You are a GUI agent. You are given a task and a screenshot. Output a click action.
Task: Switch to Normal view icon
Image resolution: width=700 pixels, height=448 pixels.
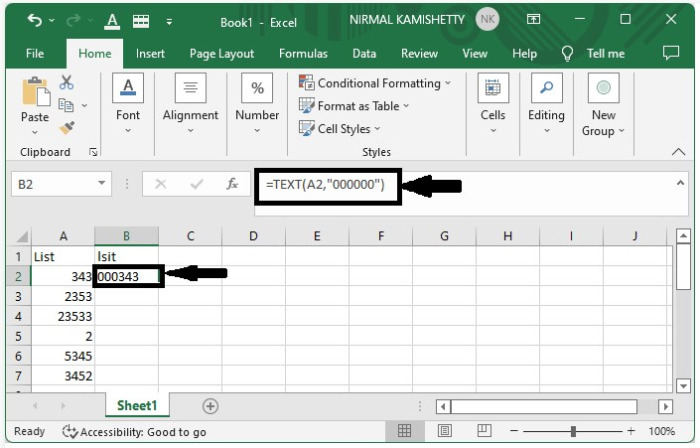pos(404,431)
